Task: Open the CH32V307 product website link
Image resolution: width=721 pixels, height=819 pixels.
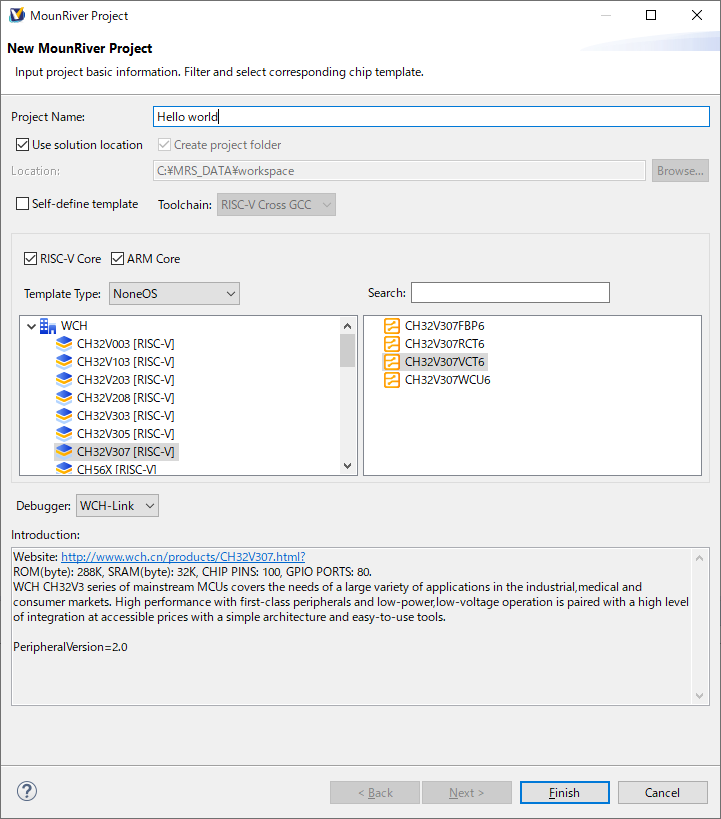Action: [183, 557]
